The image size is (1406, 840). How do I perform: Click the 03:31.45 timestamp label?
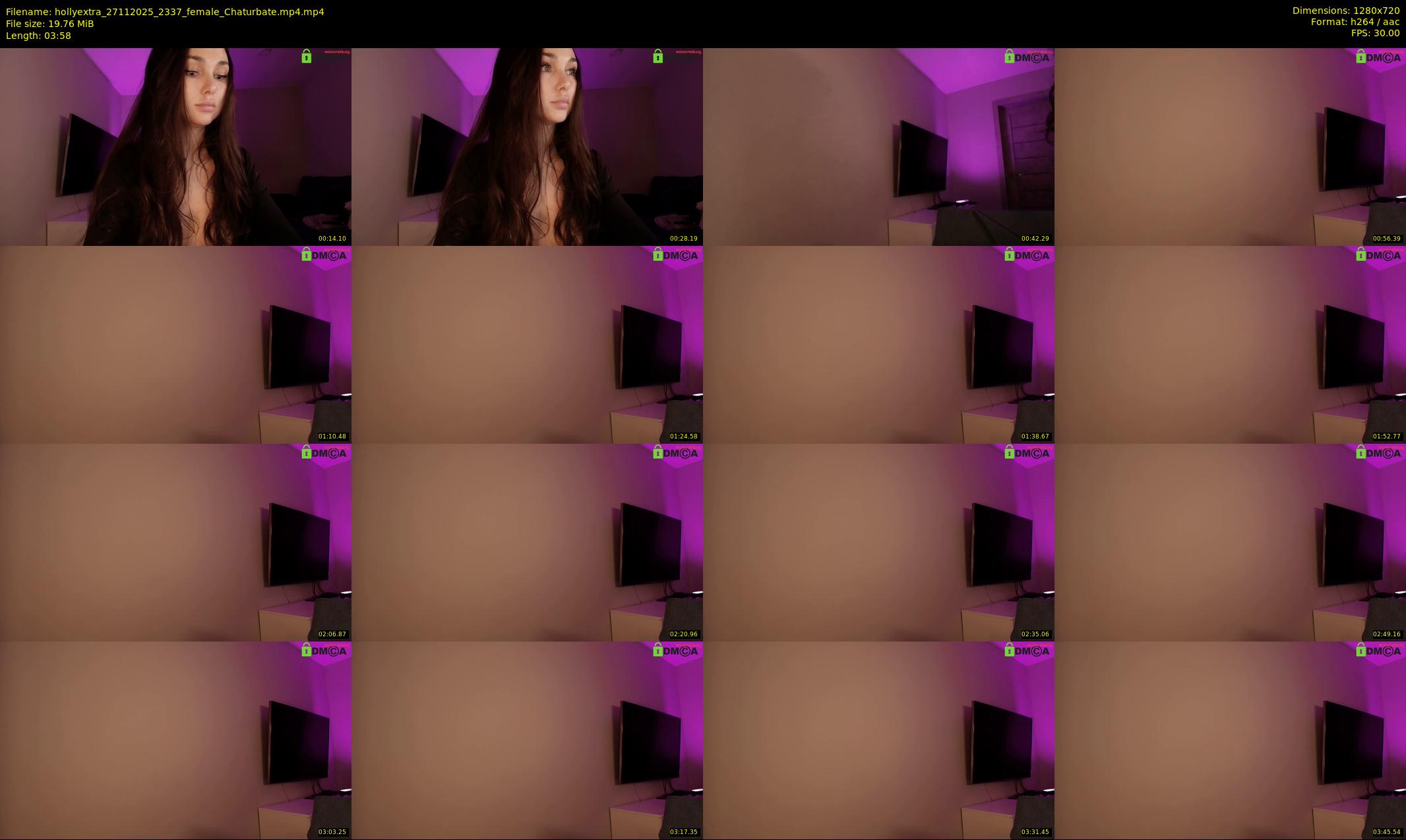pyautogui.click(x=1035, y=832)
